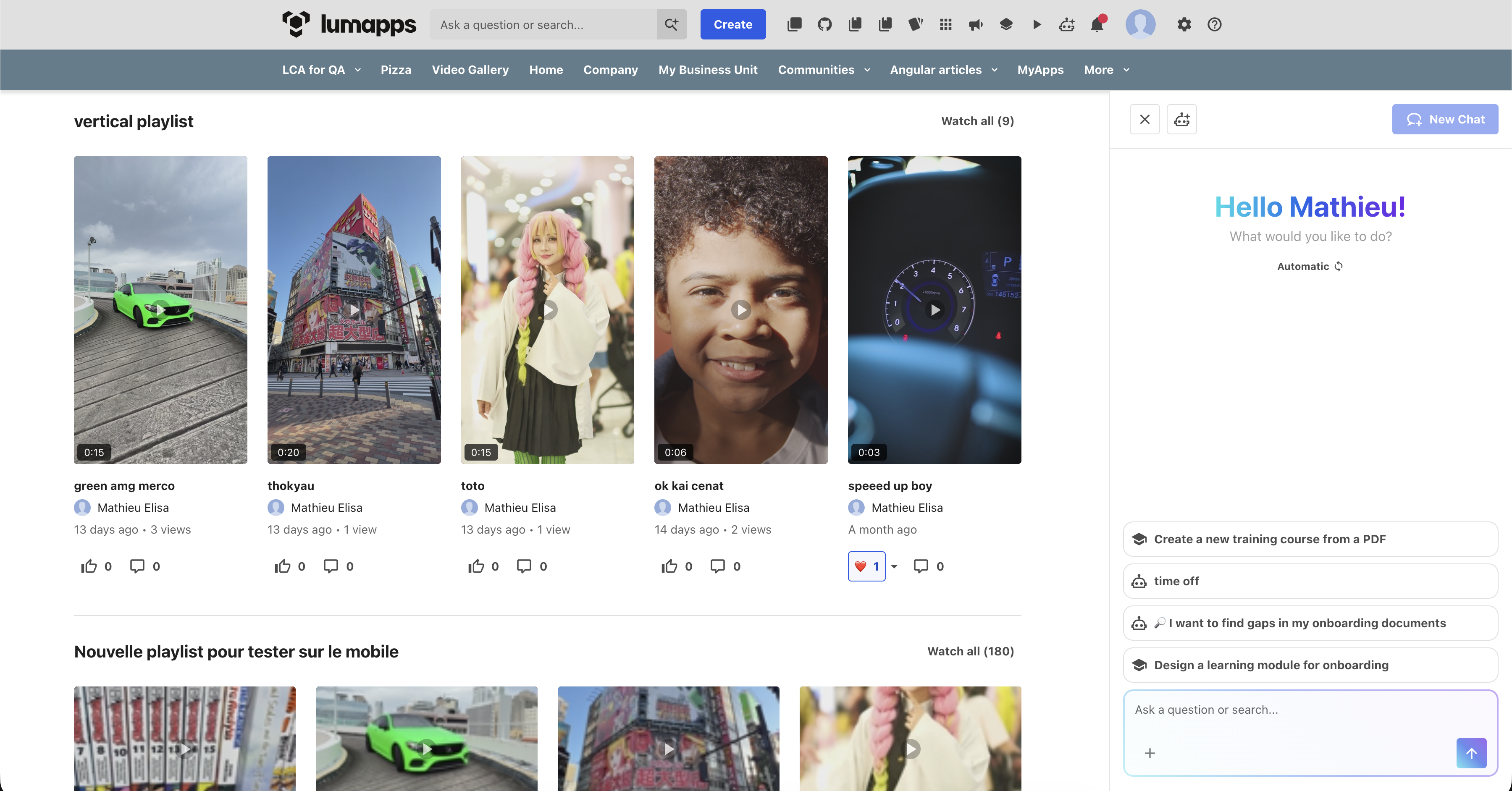Screen dimensions: 1512x791
Task: Like the ok kai cenat video
Action: (x=677, y=566)
